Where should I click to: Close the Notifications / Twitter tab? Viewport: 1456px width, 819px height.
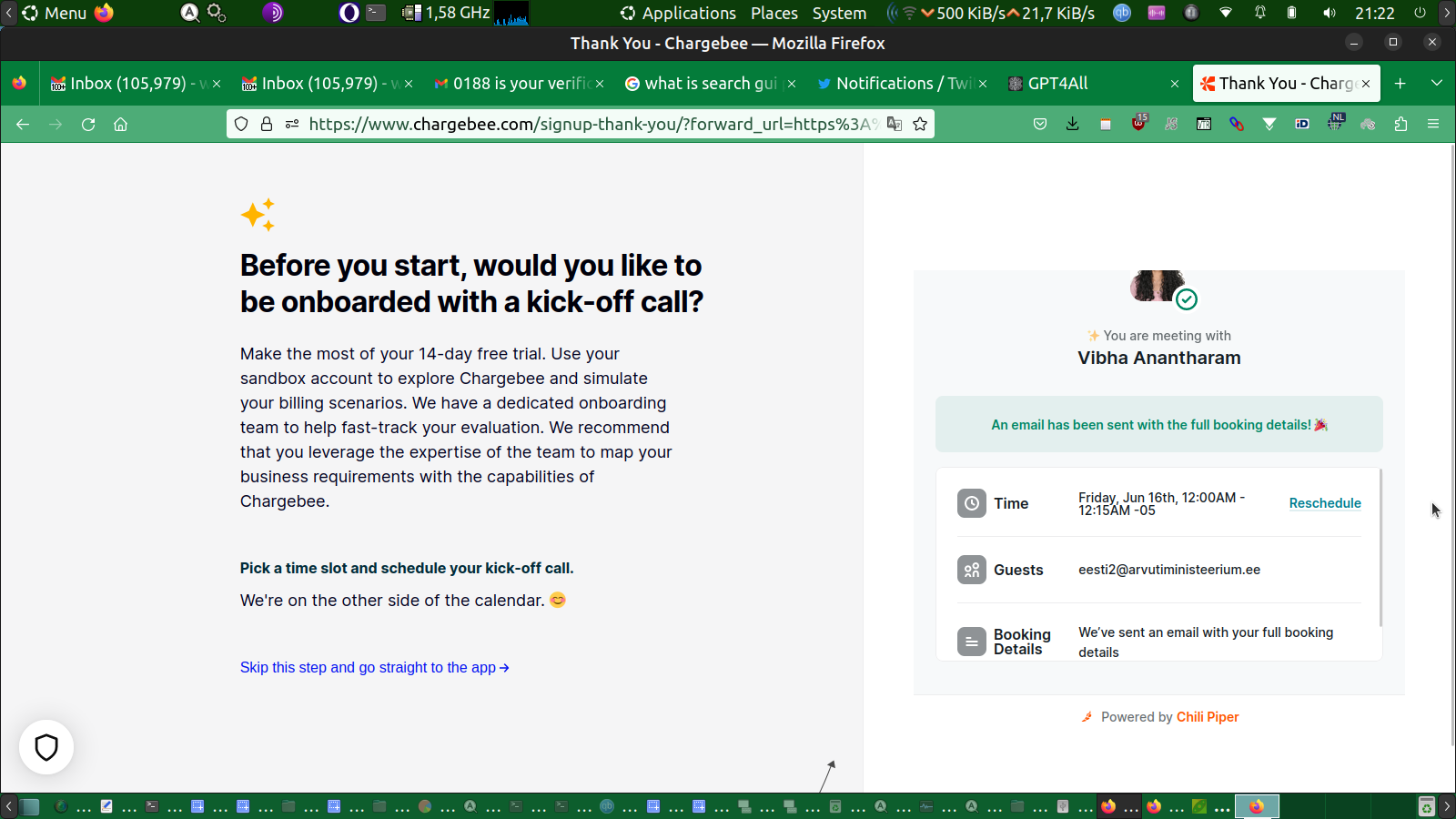(x=983, y=84)
